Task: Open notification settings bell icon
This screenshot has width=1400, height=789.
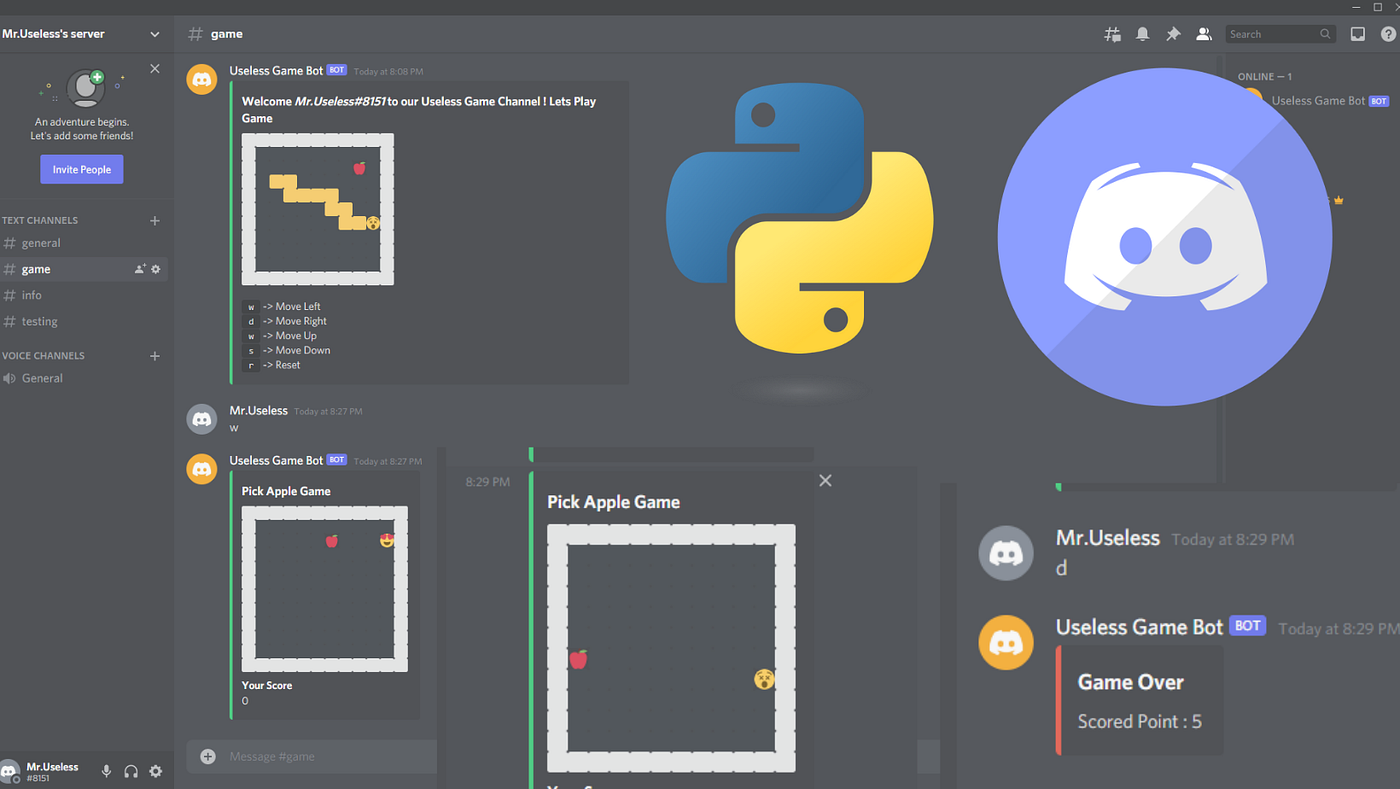Action: click(1142, 34)
